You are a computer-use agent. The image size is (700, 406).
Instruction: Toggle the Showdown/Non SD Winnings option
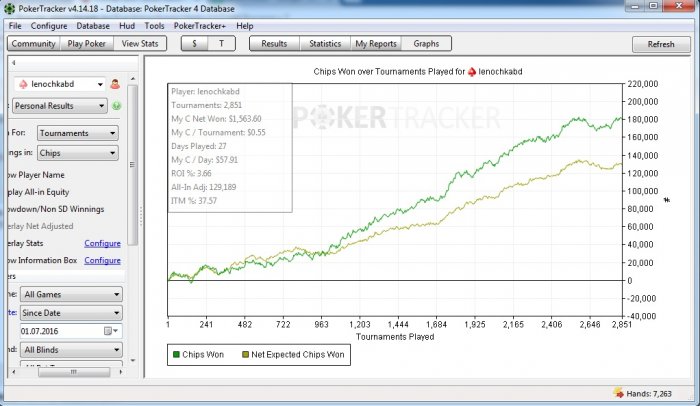tap(56, 209)
